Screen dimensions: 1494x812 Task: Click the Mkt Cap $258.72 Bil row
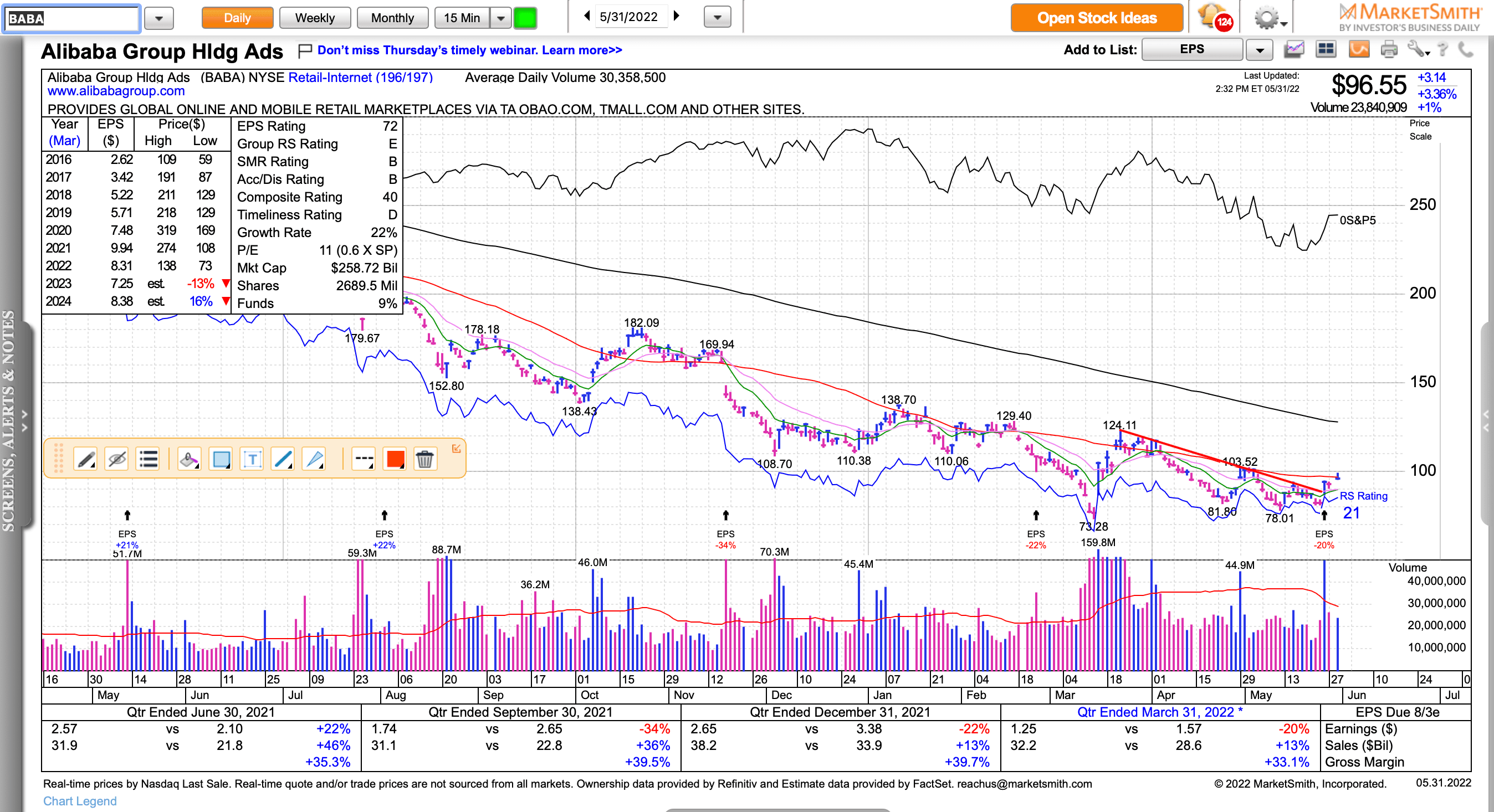[316, 268]
